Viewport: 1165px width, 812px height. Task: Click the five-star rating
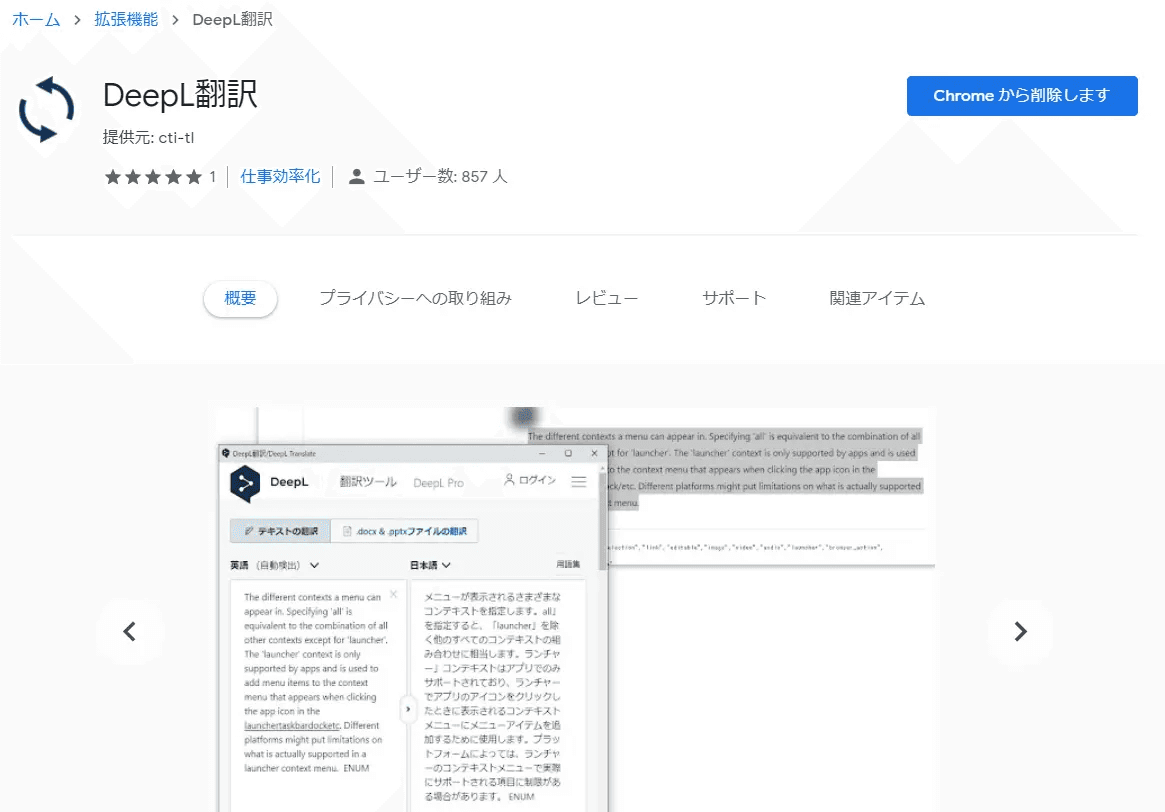[153, 177]
